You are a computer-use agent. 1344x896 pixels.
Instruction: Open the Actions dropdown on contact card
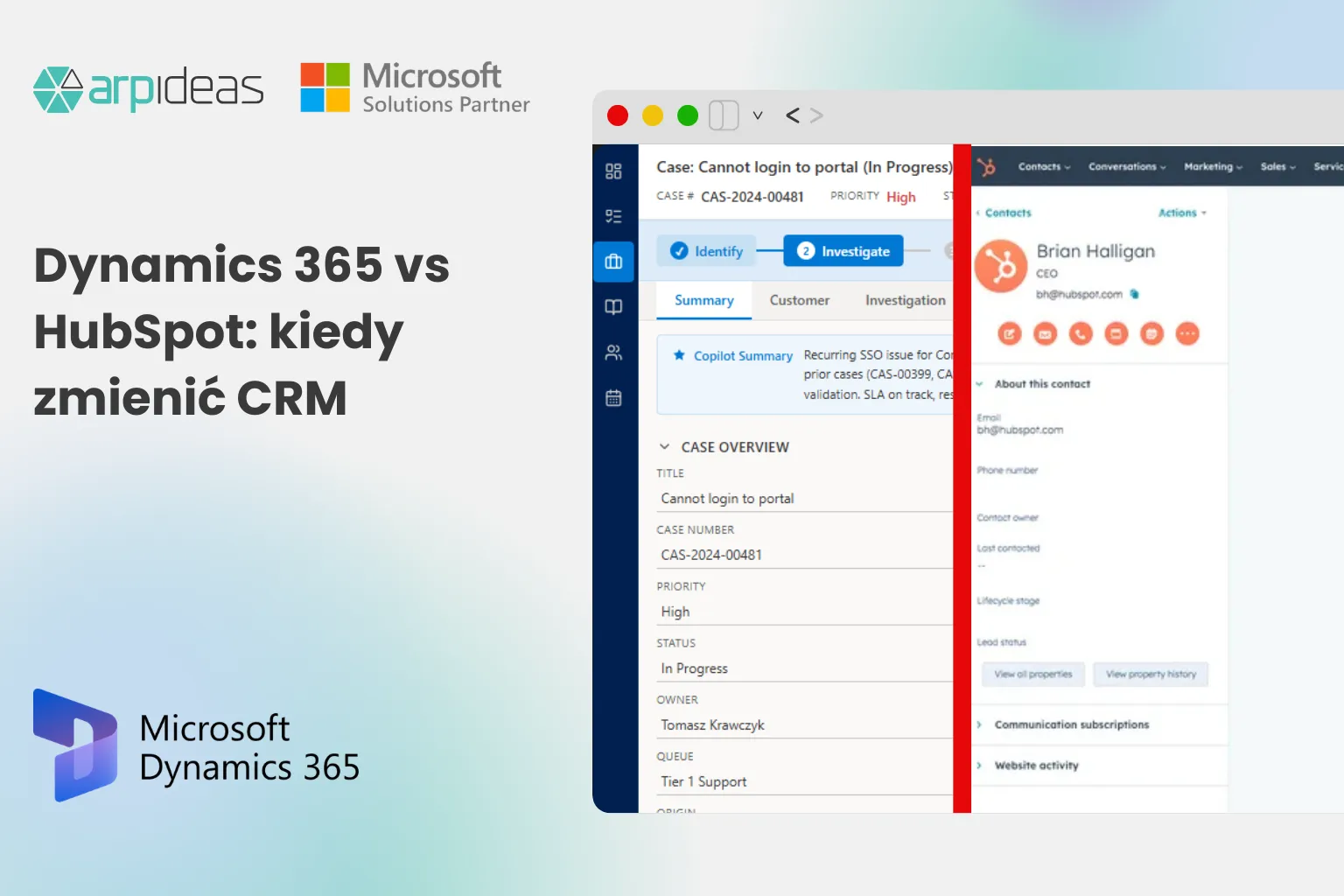point(1182,213)
